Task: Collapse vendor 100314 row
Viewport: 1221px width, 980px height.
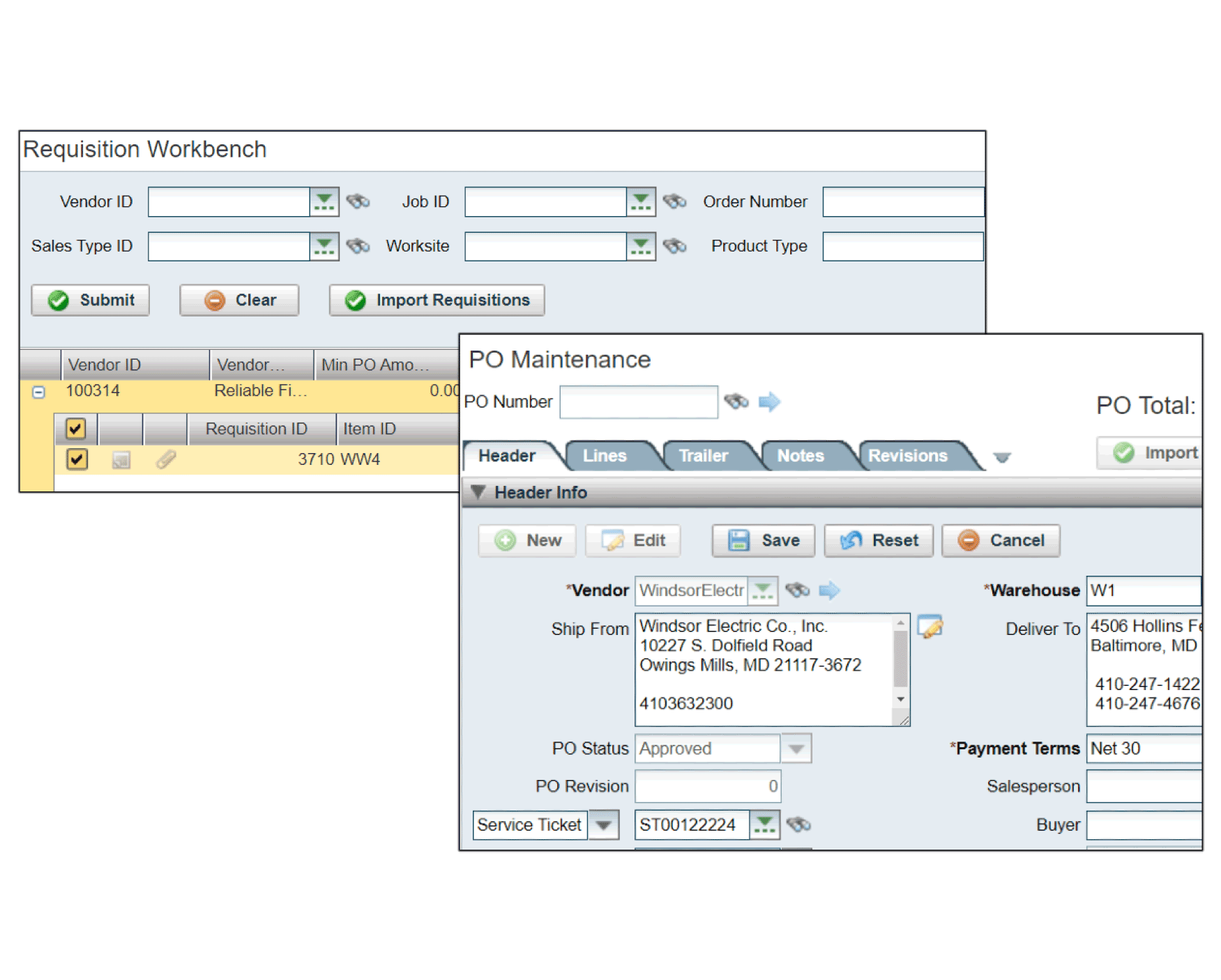Action: tap(39, 392)
